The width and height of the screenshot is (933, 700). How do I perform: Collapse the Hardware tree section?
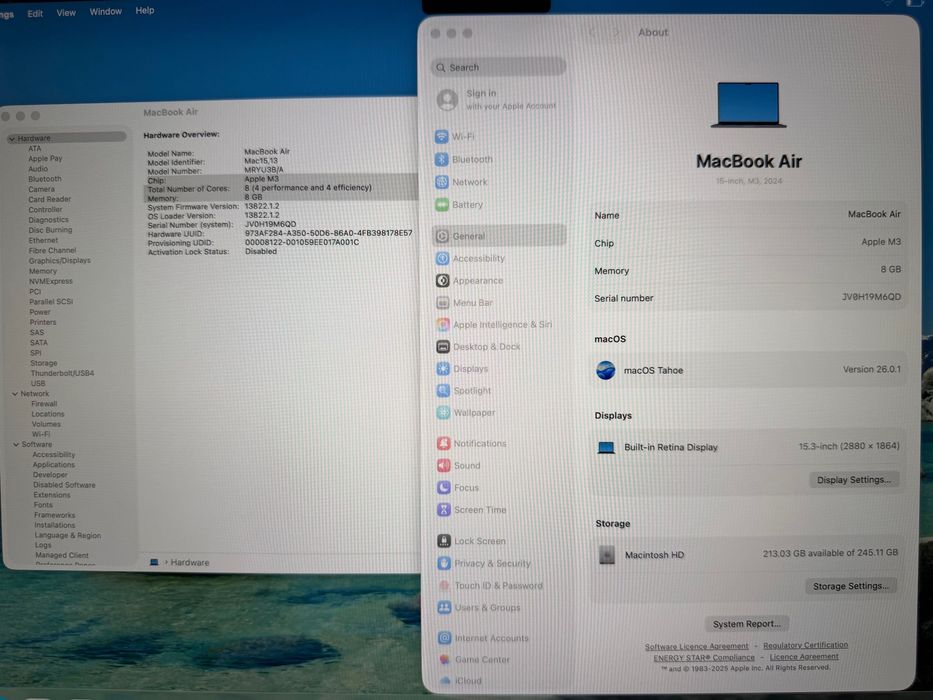[12, 138]
